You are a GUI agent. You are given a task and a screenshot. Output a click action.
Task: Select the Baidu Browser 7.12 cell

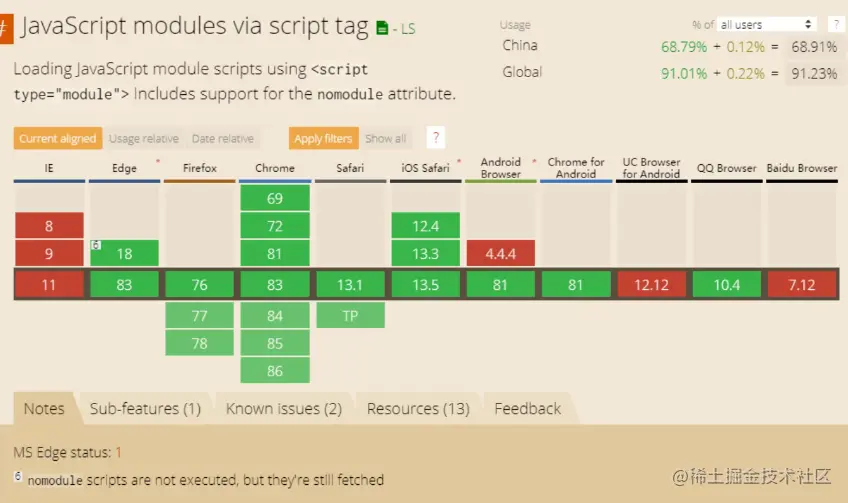802,284
